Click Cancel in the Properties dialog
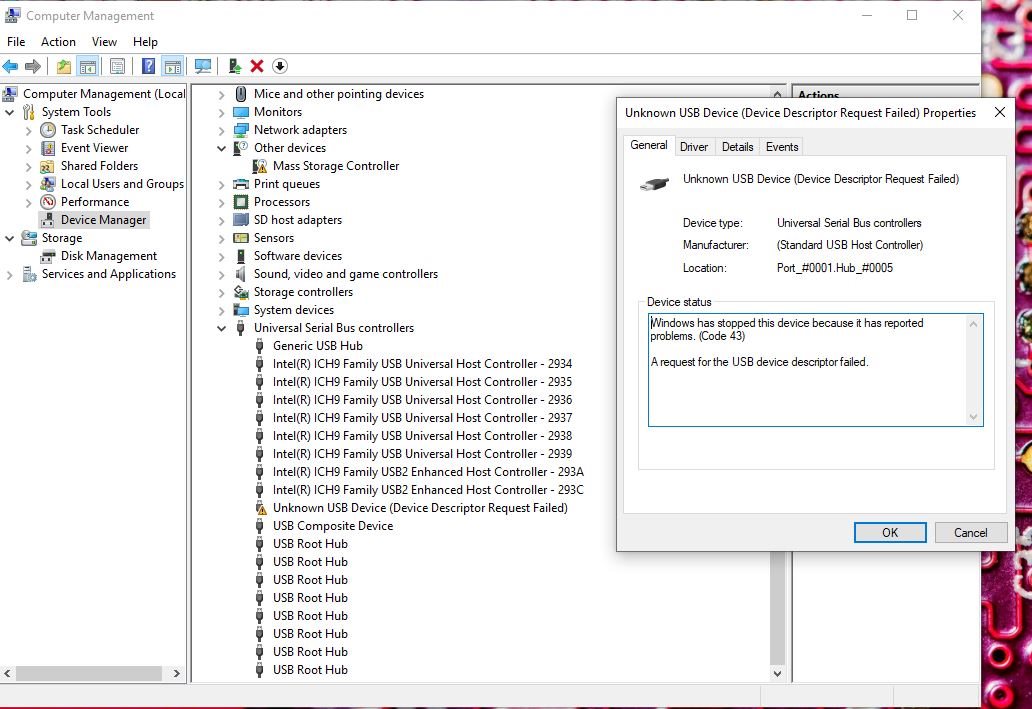The width and height of the screenshot is (1032, 709). [971, 533]
